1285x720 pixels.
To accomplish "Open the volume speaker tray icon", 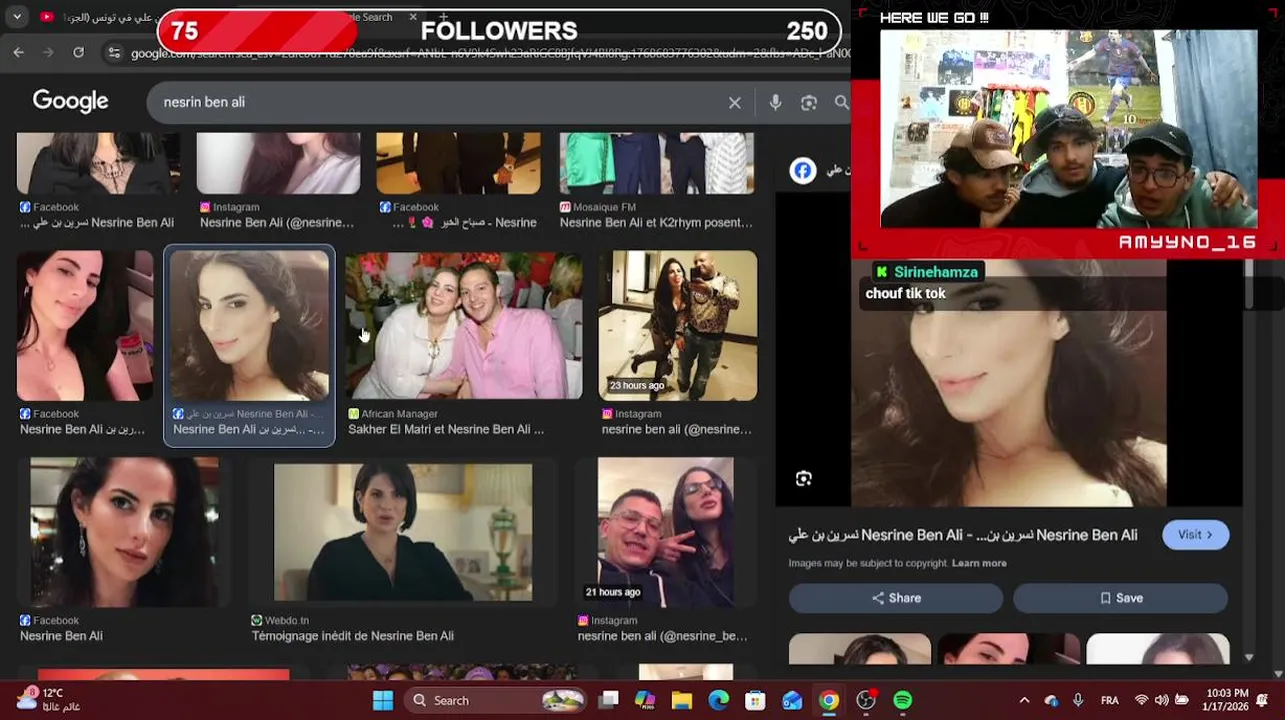I will tap(1161, 700).
